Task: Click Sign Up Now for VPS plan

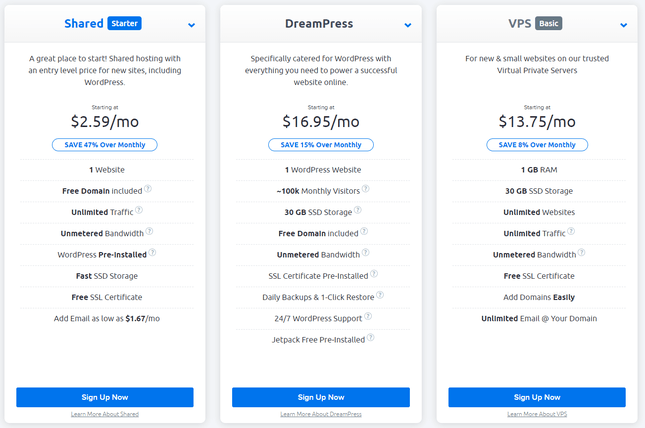Action: (x=537, y=397)
